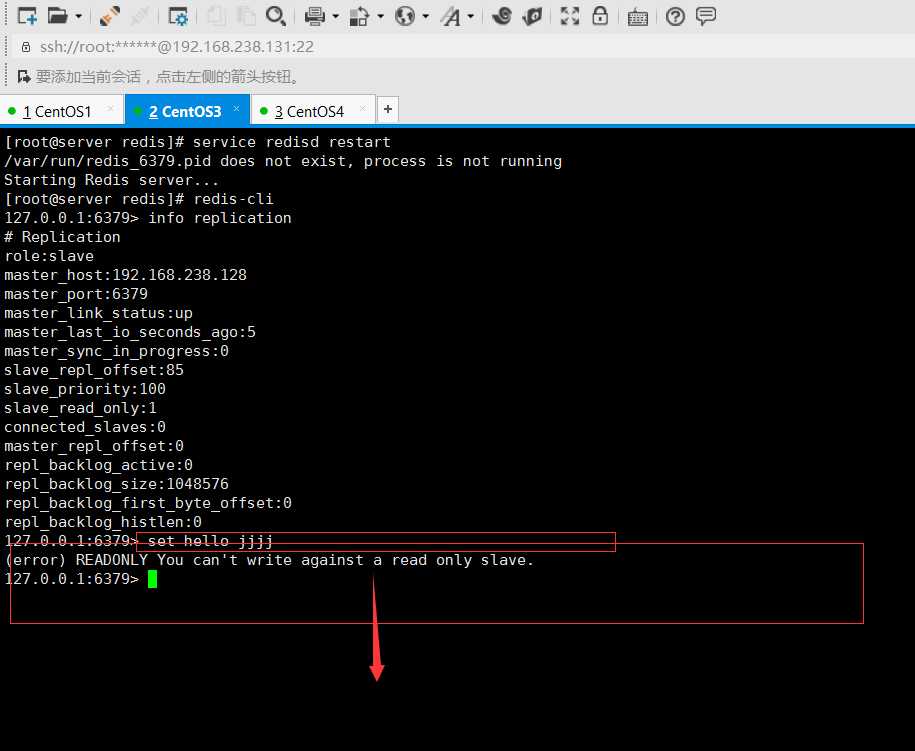The image size is (915, 751).
Task: Click the add-current-session arrow icon
Action: click(x=24, y=76)
